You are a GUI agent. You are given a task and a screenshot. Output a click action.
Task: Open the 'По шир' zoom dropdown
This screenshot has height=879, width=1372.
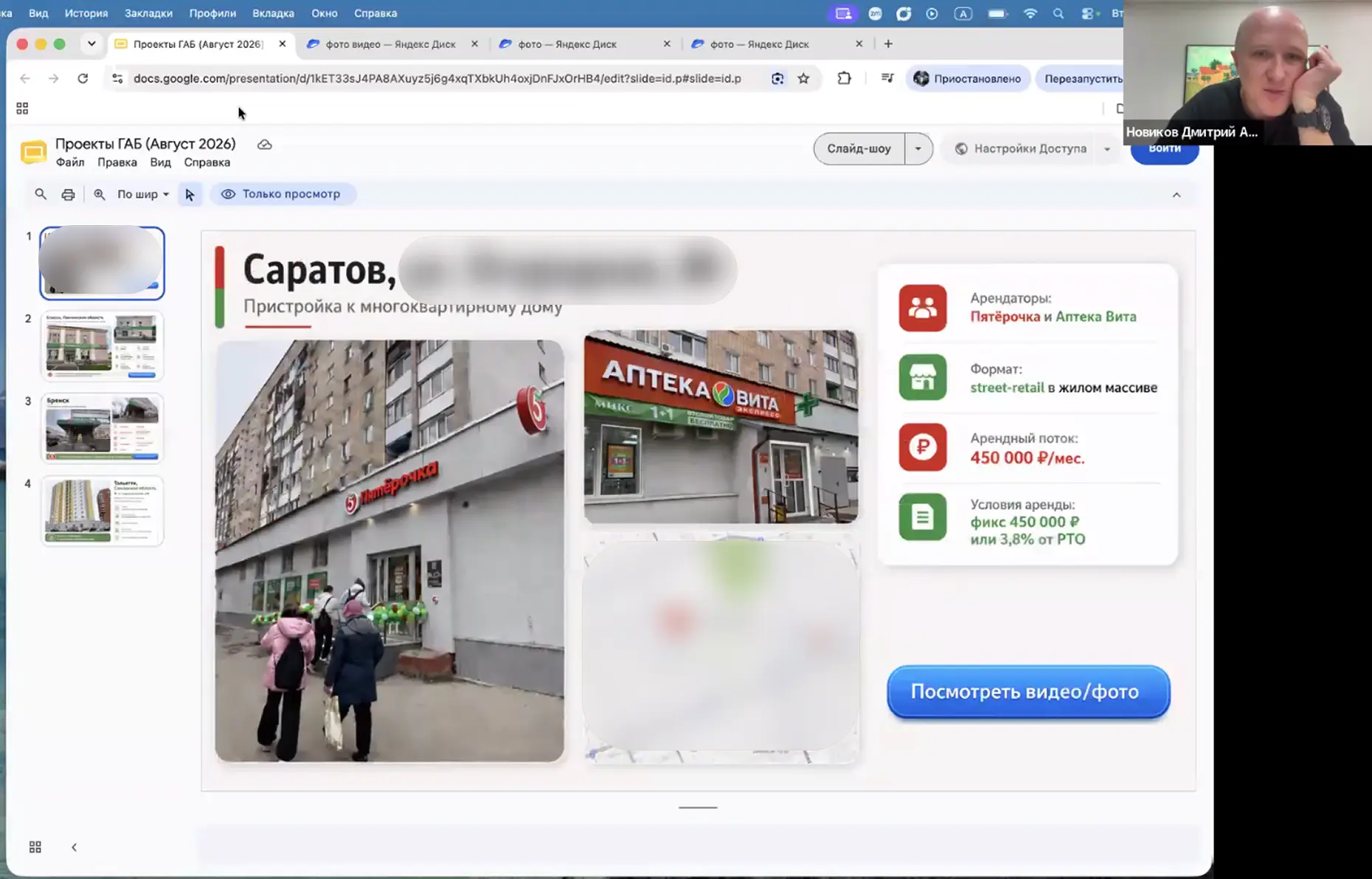143,194
